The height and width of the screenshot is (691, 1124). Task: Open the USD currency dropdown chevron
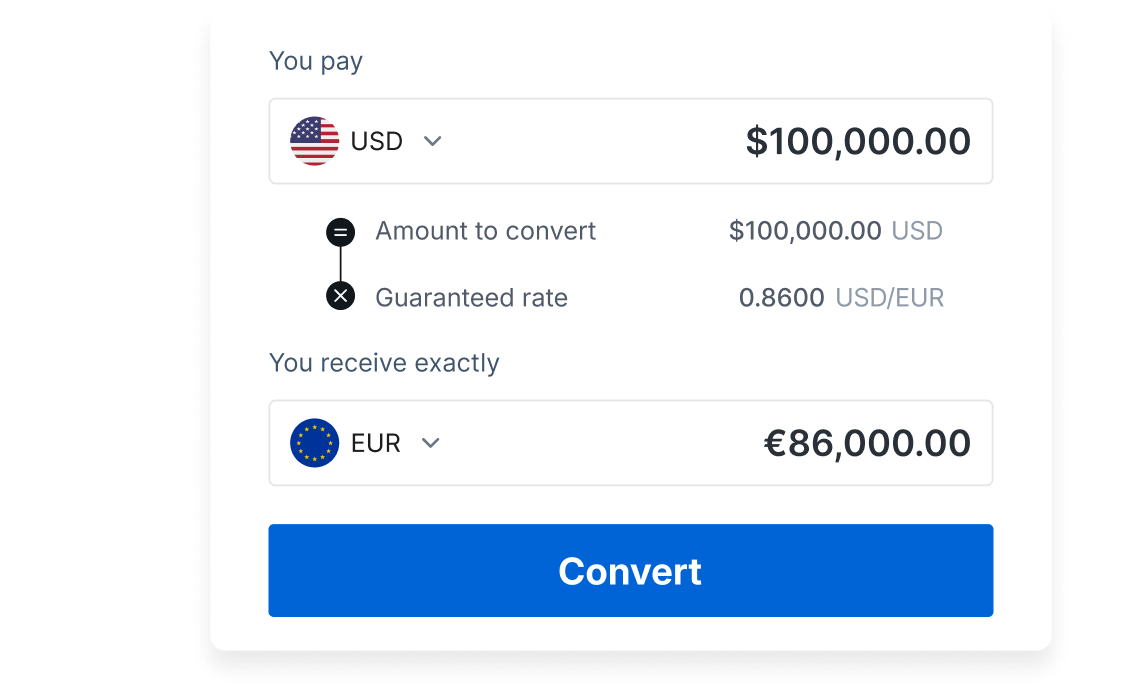432,141
